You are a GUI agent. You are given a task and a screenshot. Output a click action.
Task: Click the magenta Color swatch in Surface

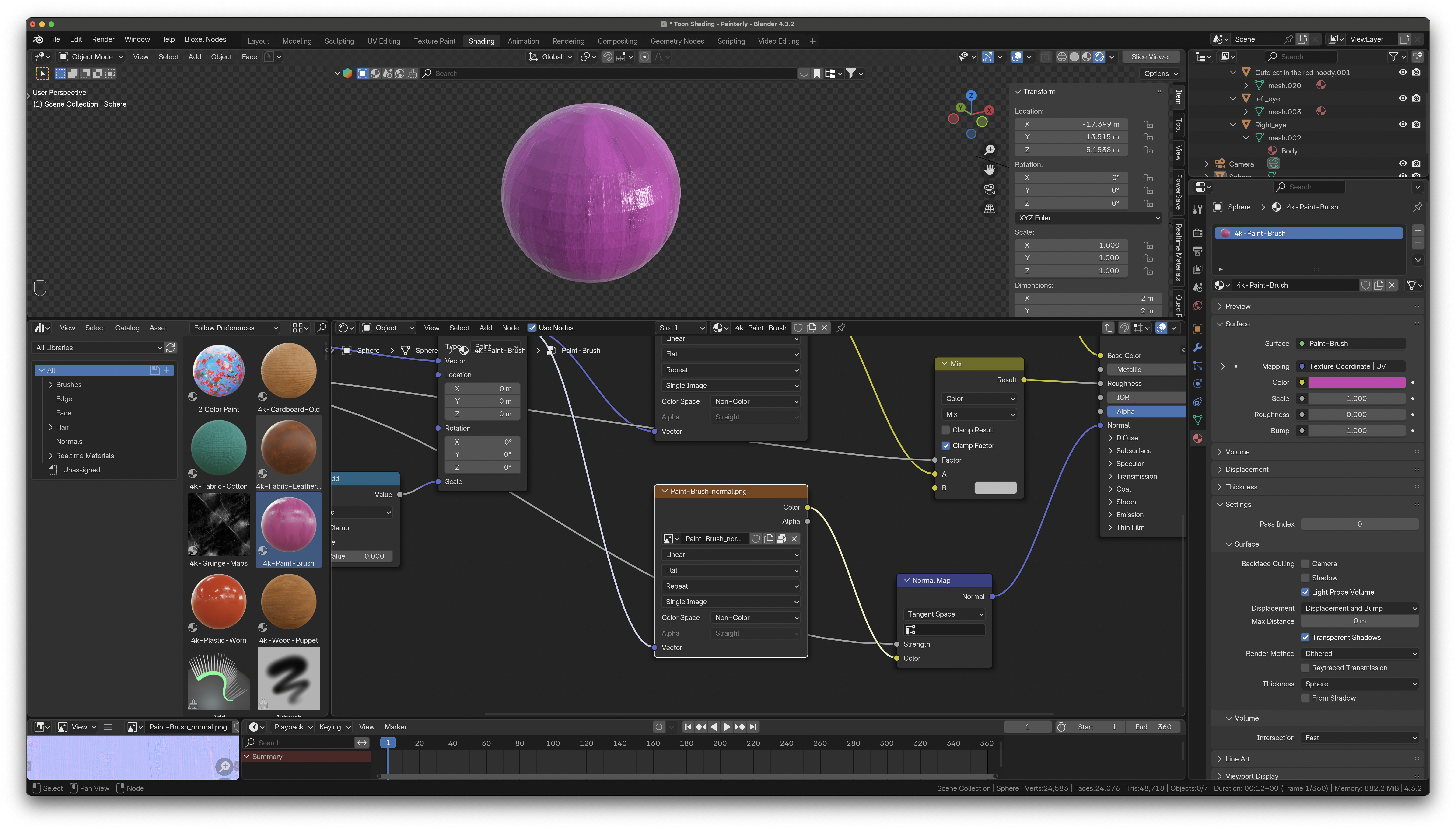(x=1356, y=383)
